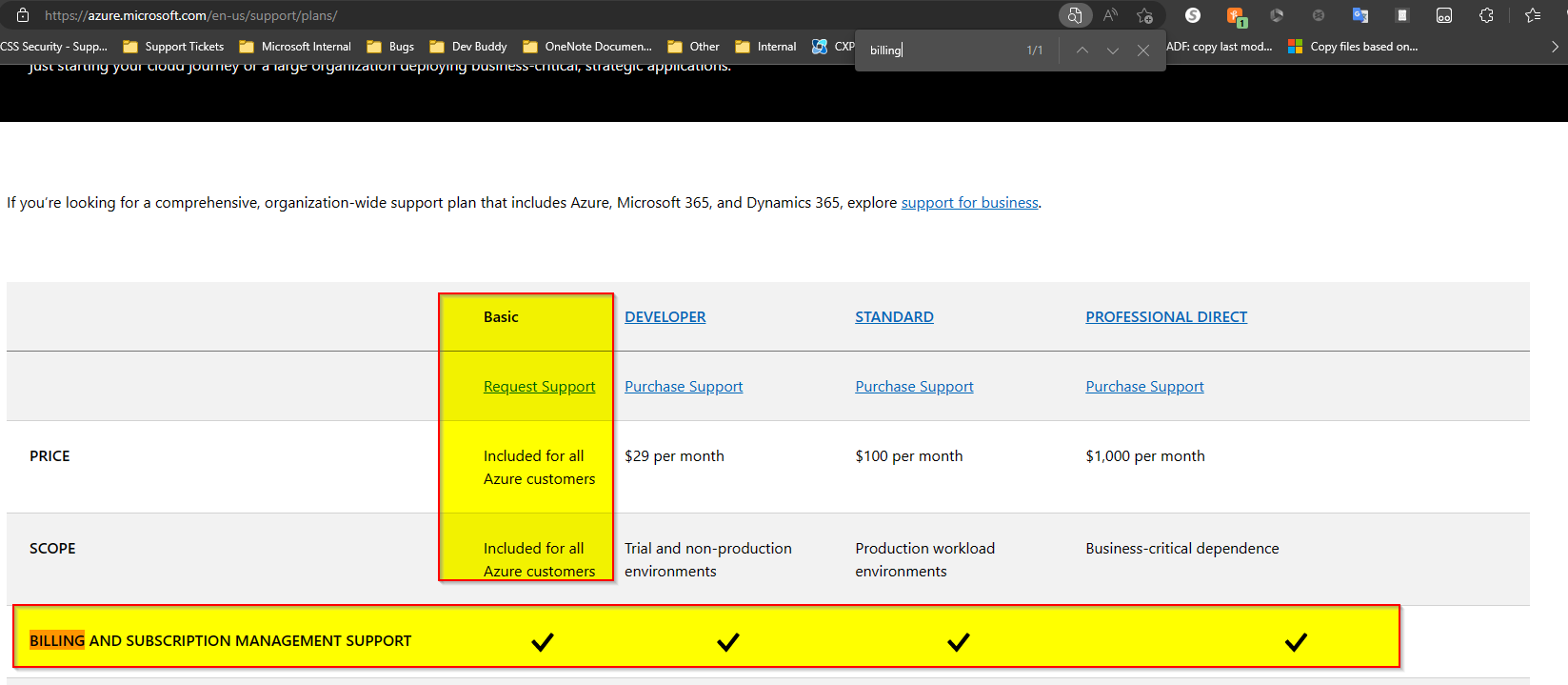Viewport: 1568px width, 685px height.
Task: Click 'Production workload environments' text
Action: [924, 559]
